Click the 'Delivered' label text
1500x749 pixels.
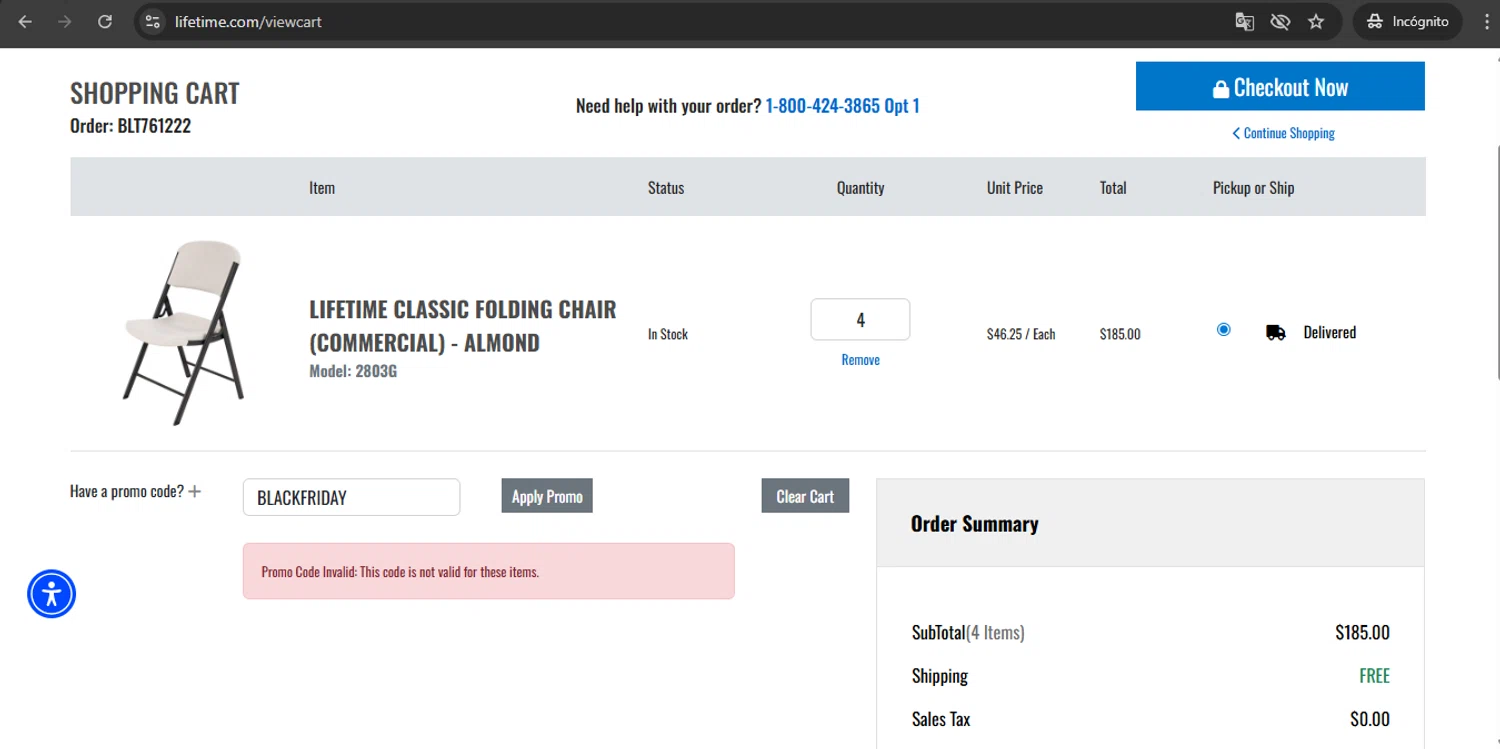coord(1330,333)
